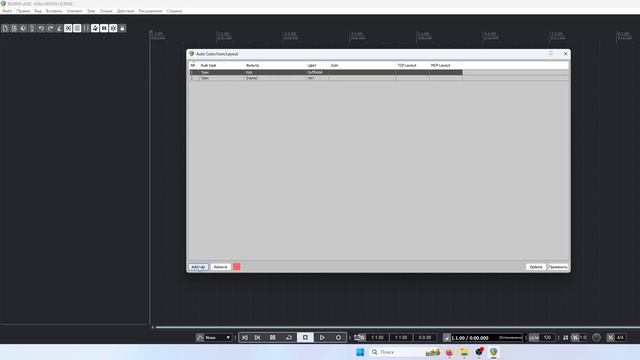Open the Опции menu
The image size is (640, 360).
(x=106, y=11)
